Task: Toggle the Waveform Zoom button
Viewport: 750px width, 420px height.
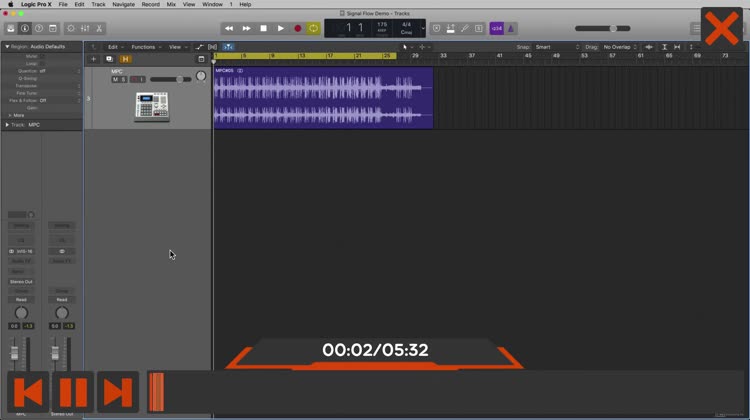Action: (x=649, y=47)
